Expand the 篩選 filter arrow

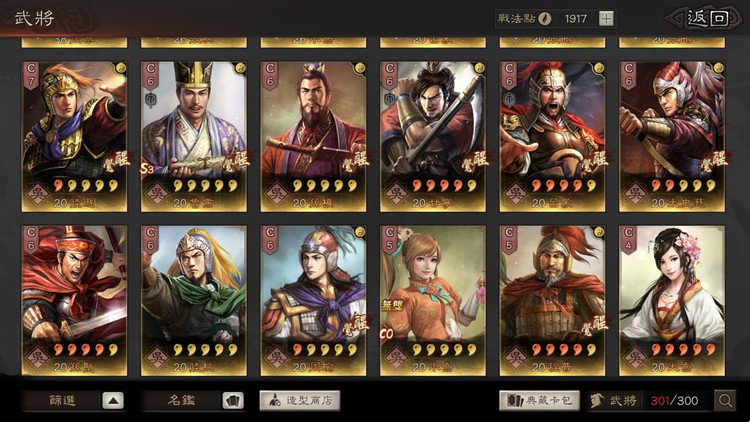113,400
